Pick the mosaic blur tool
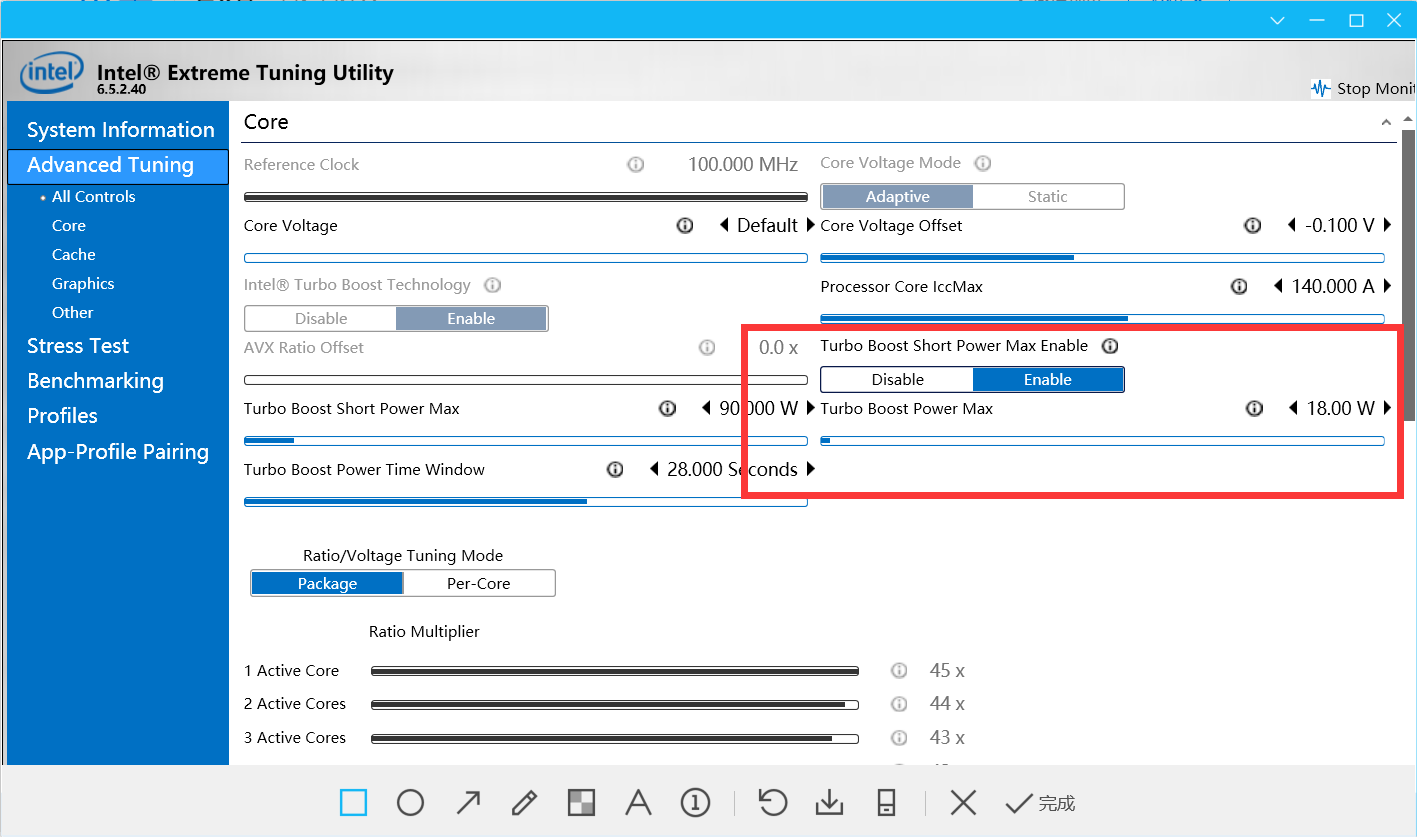Screen dimensions: 1417x837 581,802
